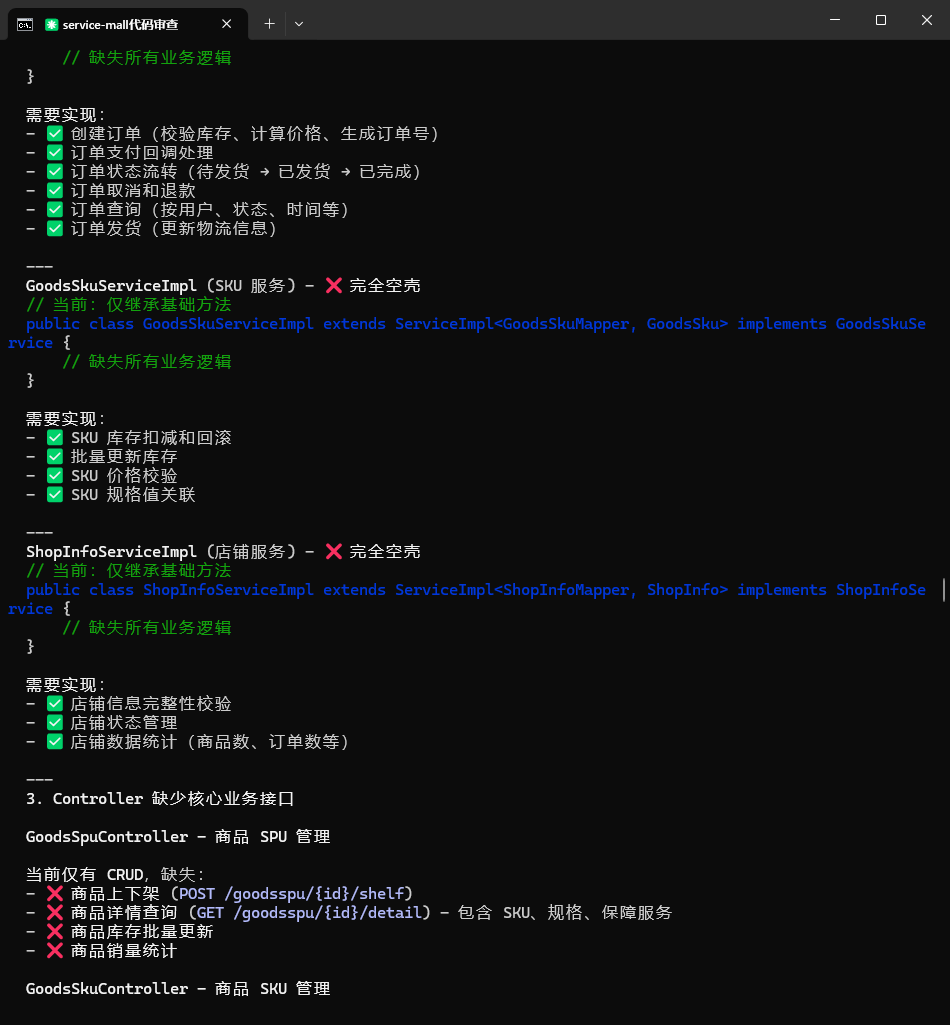Screen dimensions: 950x1025
Task: Click the green checkmark beside 店铺状态管理
Action: 55,723
